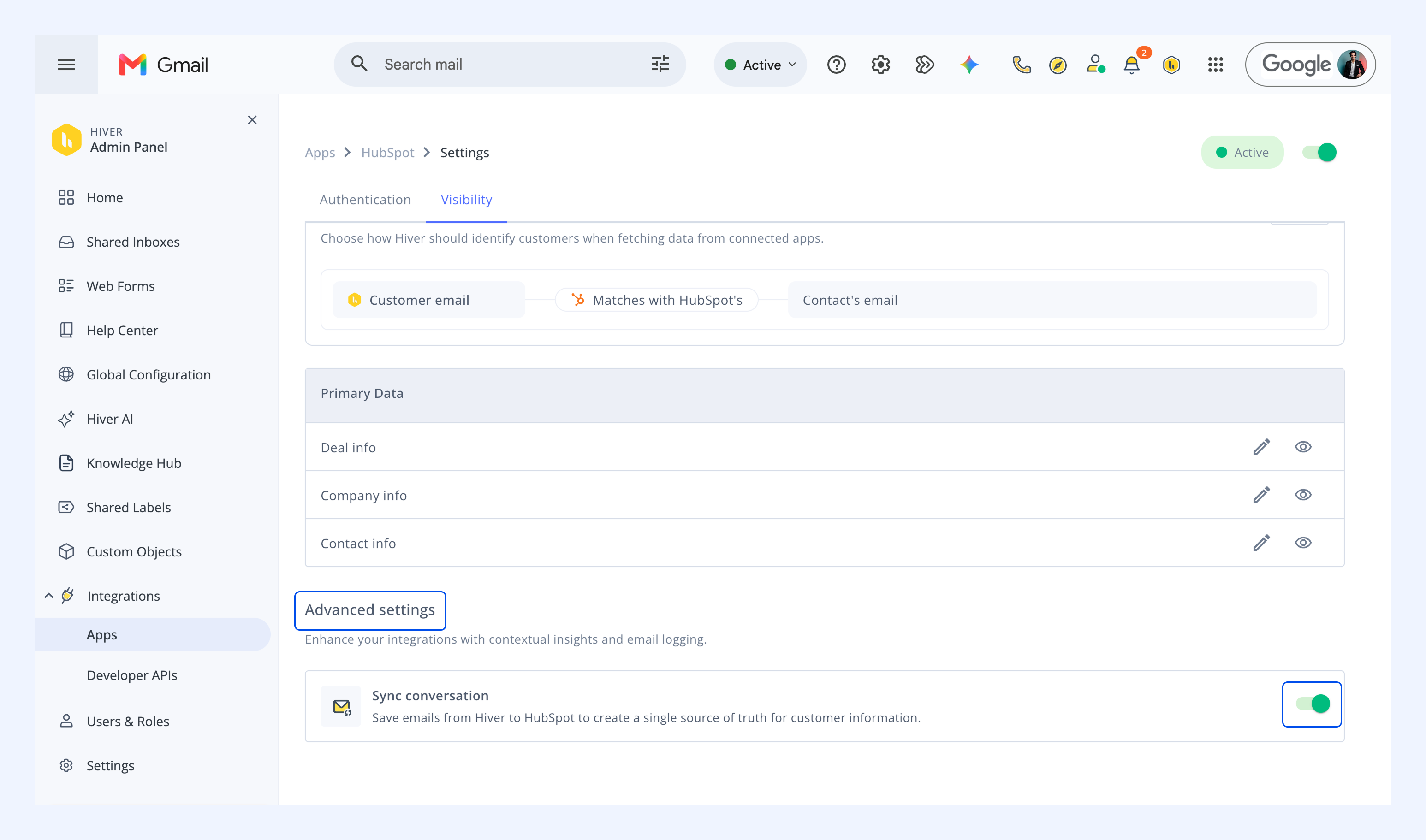
Task: Open search filter options icon
Action: (660, 64)
